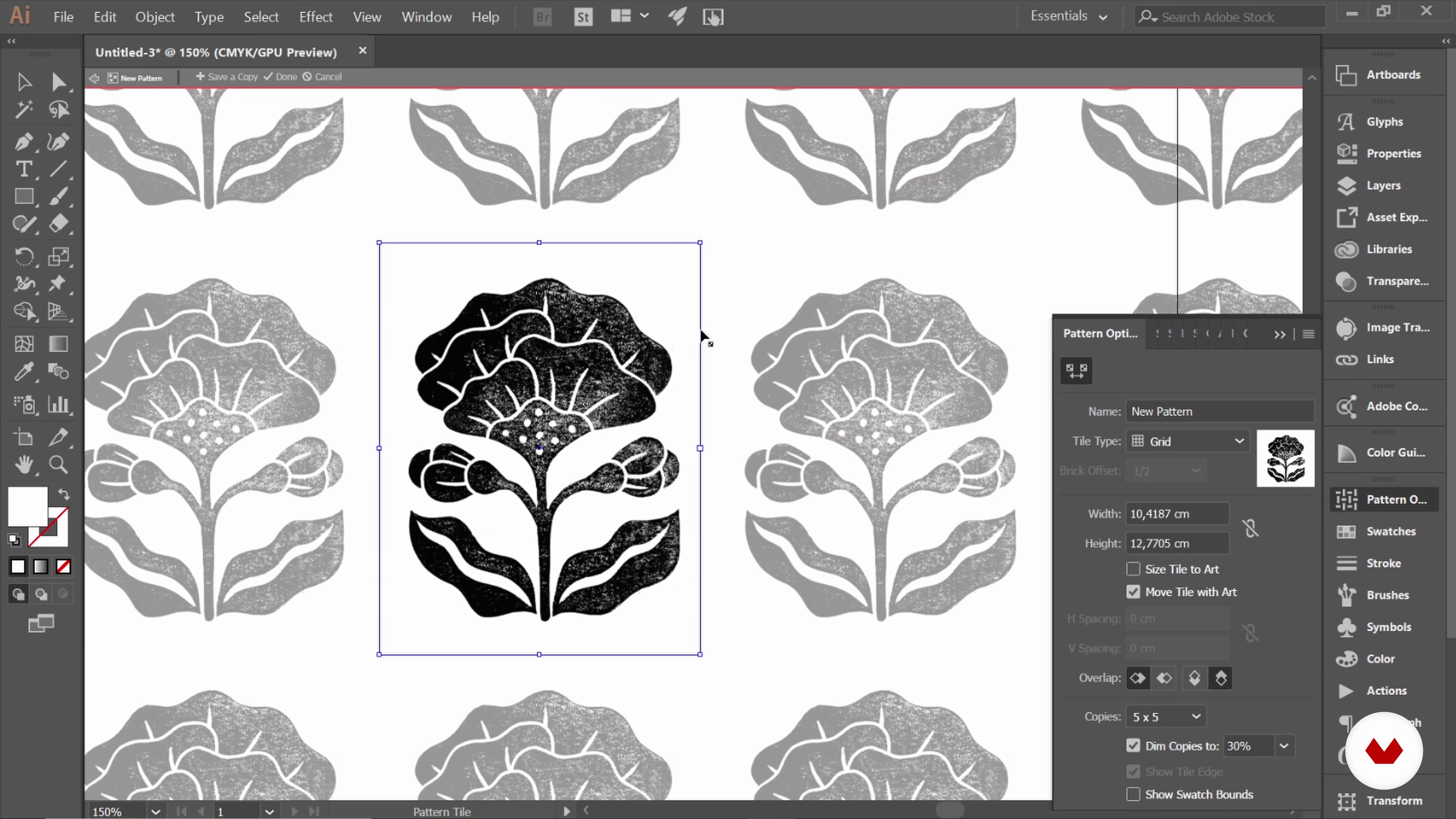Select the Paintbrush tool
The height and width of the screenshot is (819, 1456).
pyautogui.click(x=58, y=197)
